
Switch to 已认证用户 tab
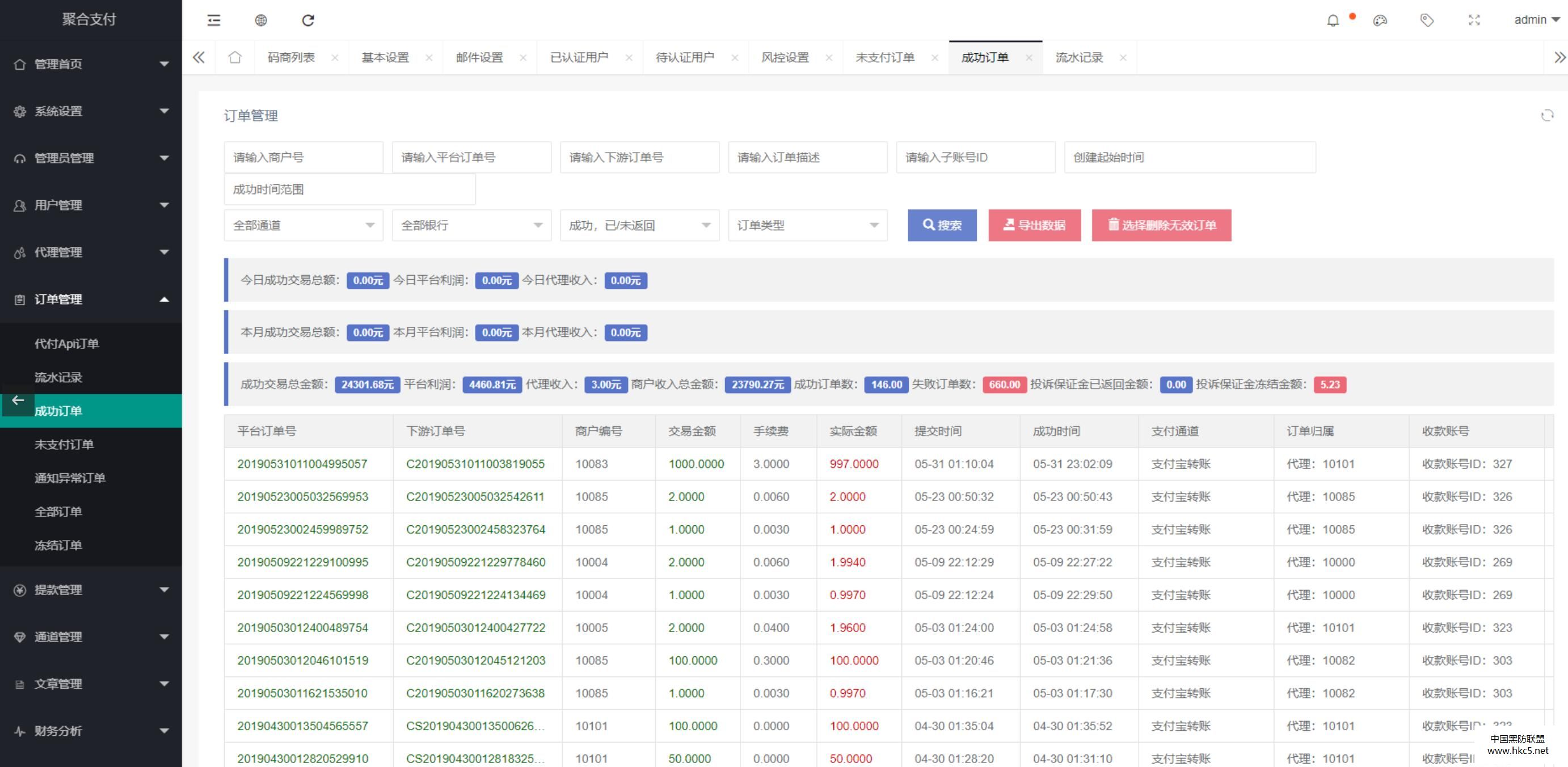[579, 57]
